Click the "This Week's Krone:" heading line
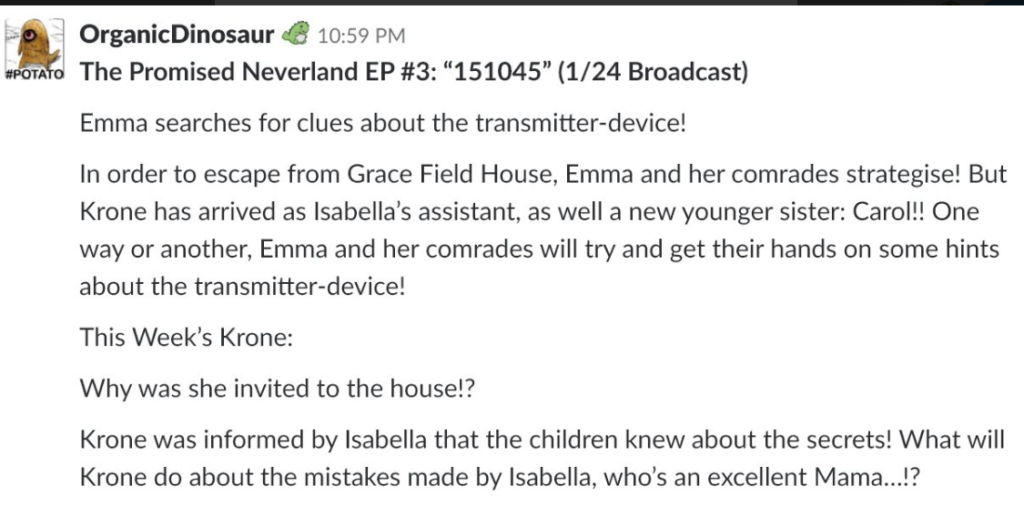This screenshot has width=1024, height=506. click(x=186, y=337)
